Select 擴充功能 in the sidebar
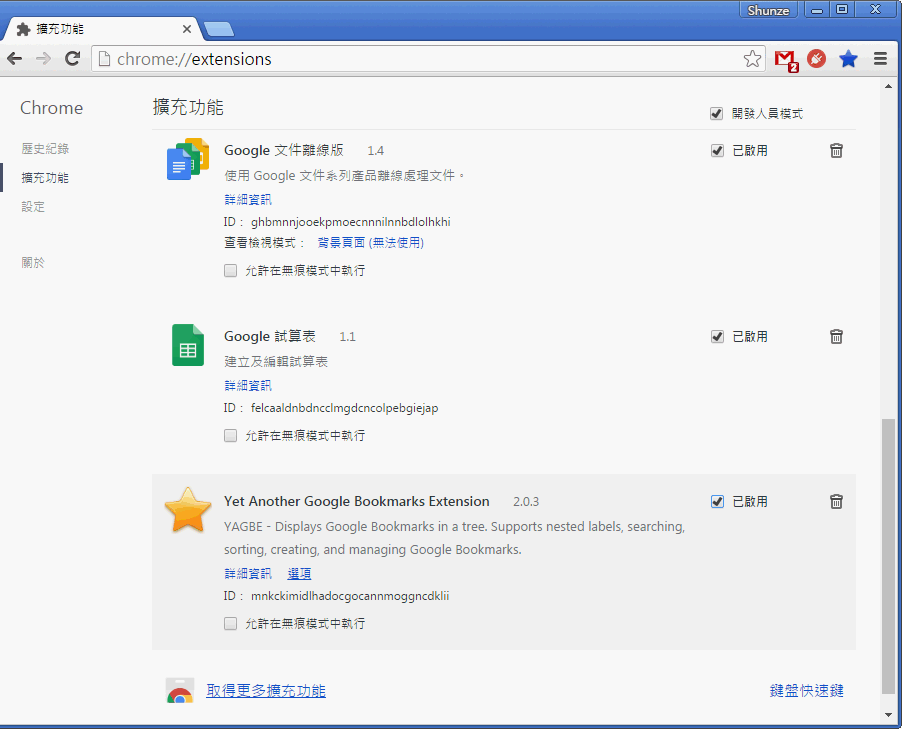Viewport: 902px width, 729px height. pos(45,178)
